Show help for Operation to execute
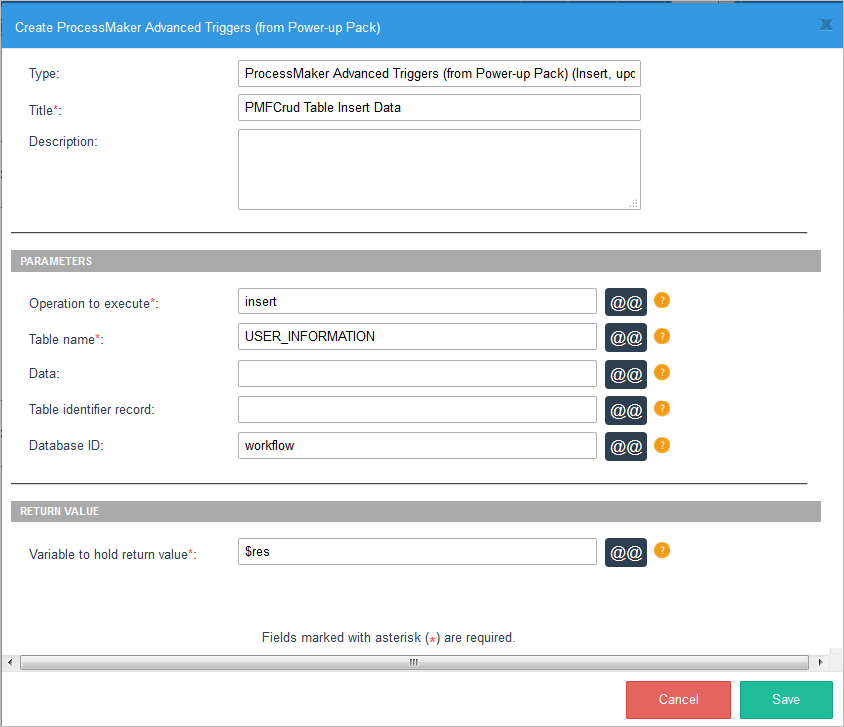Viewport: 844px width, 727px height. click(662, 300)
